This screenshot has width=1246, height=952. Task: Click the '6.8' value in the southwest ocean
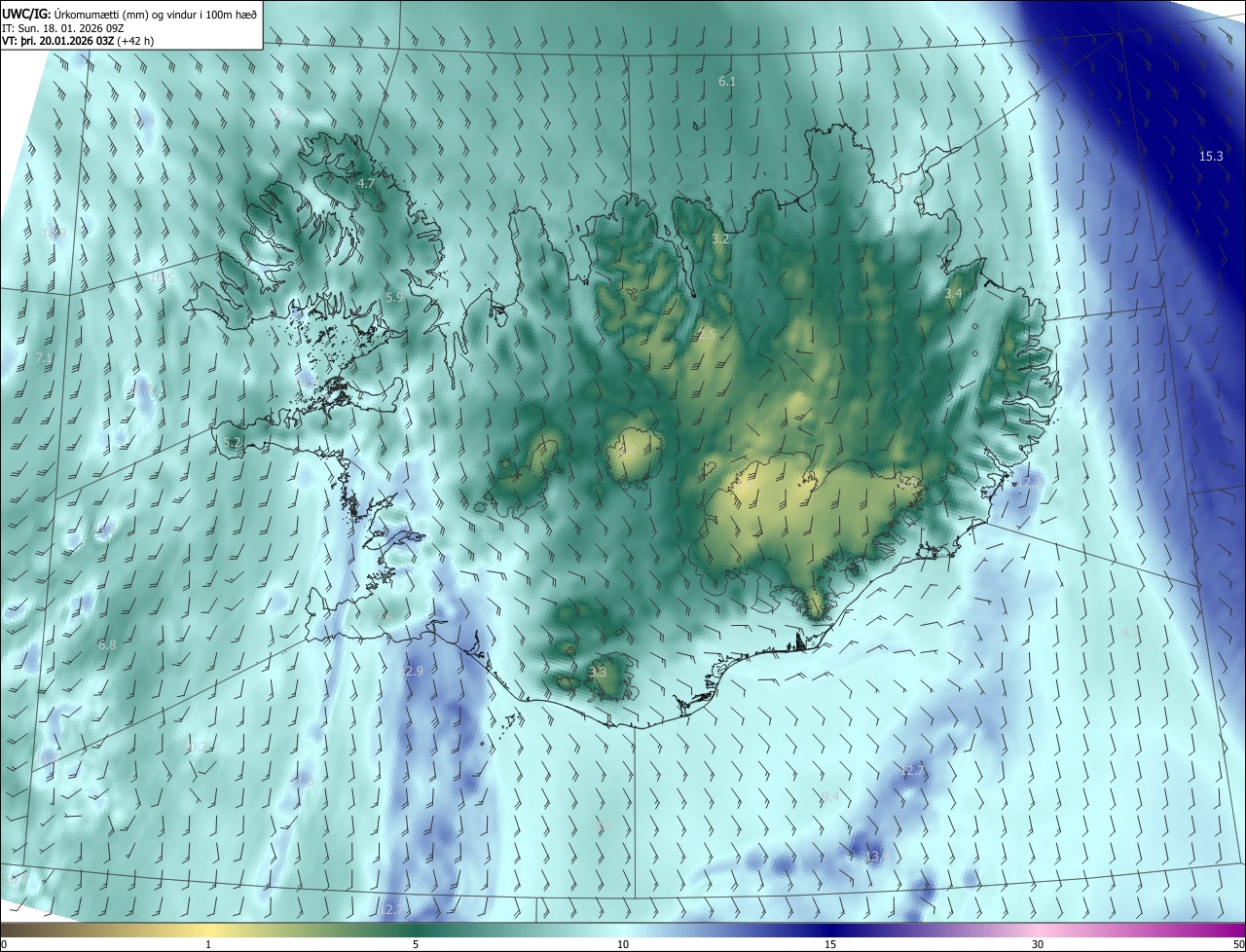[x=107, y=644]
